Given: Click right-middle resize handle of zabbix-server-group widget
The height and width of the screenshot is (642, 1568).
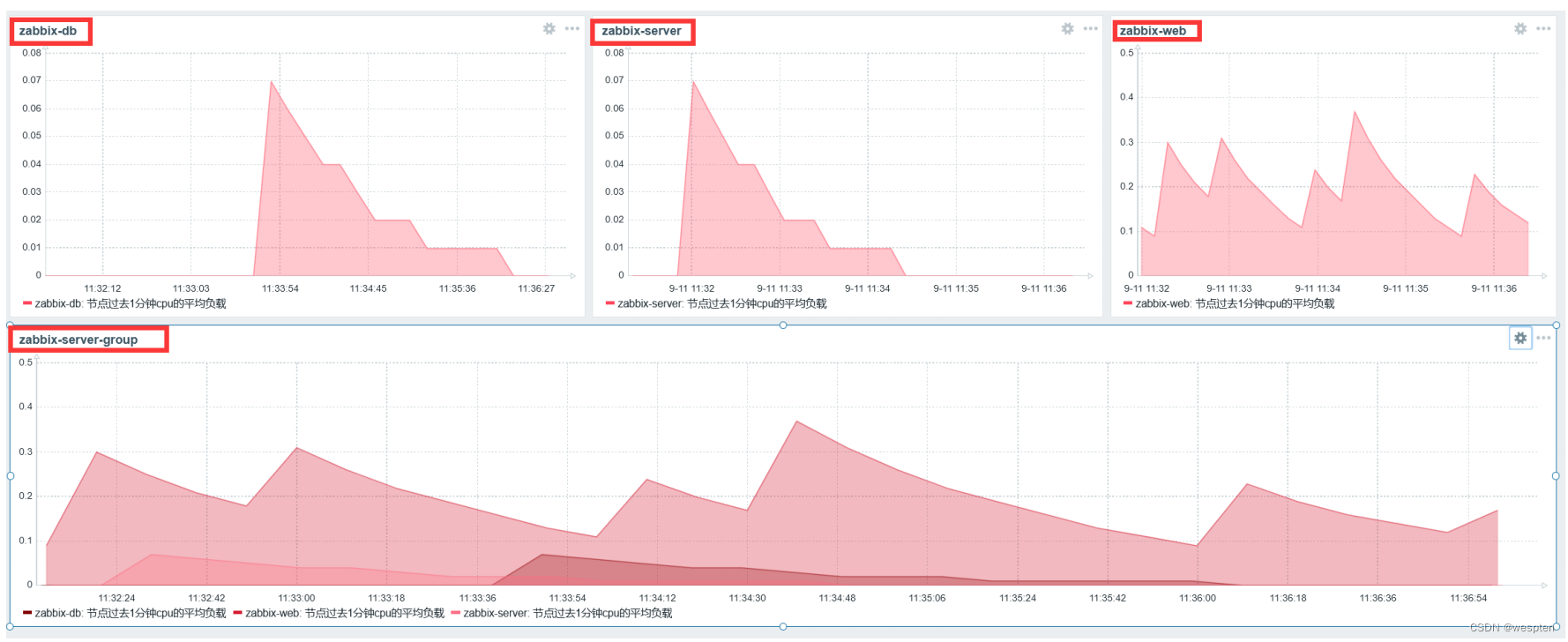Looking at the screenshot, I should pos(1557,476).
